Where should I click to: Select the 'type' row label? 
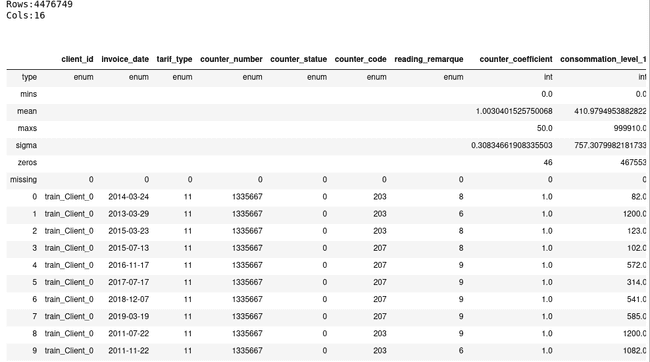coord(29,77)
